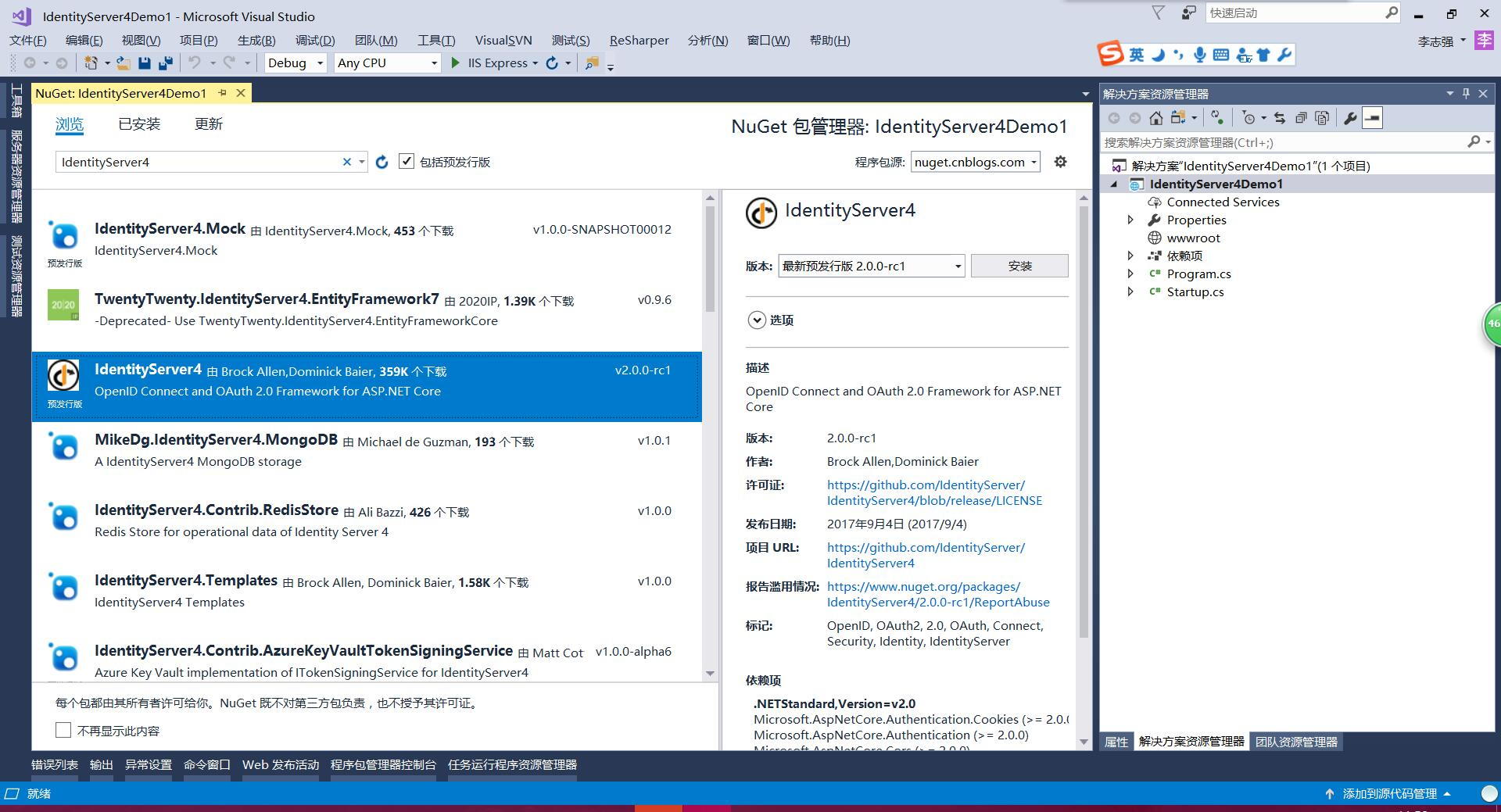Open the 程序包管理器控制台 bottom tab

coord(383,764)
